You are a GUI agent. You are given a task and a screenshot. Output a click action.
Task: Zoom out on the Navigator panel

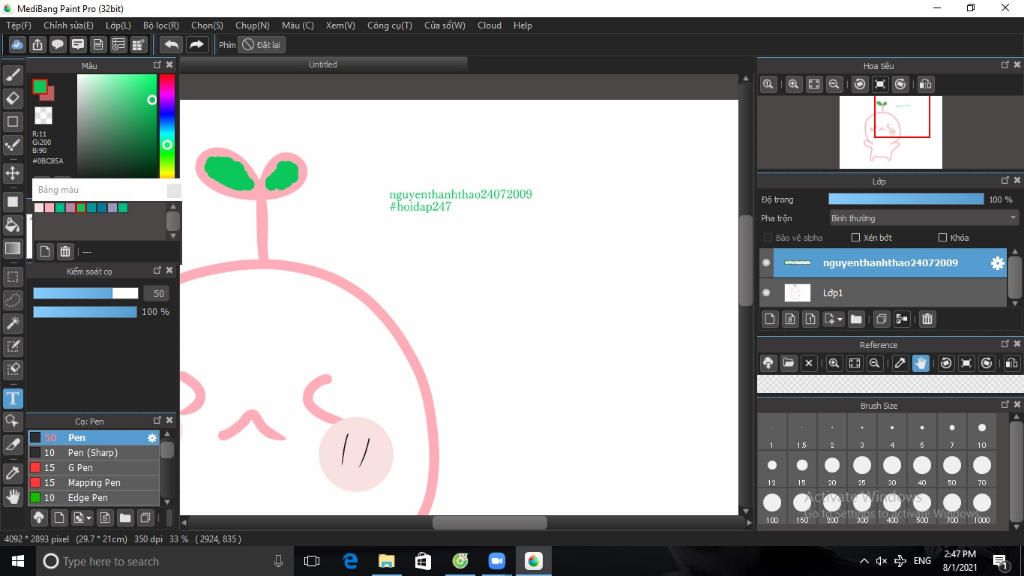coord(834,84)
